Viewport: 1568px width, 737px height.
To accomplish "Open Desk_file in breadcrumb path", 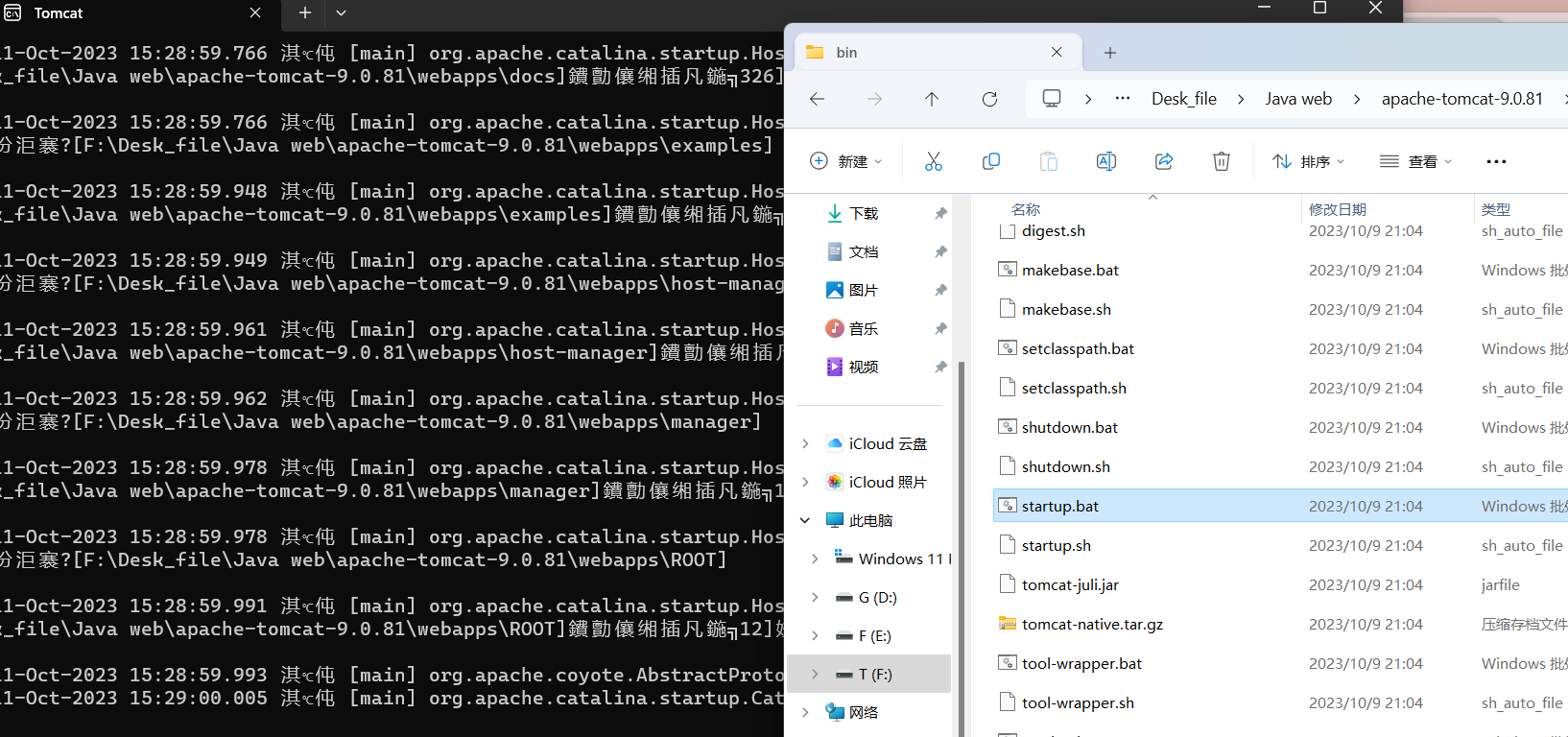I will [x=1184, y=98].
